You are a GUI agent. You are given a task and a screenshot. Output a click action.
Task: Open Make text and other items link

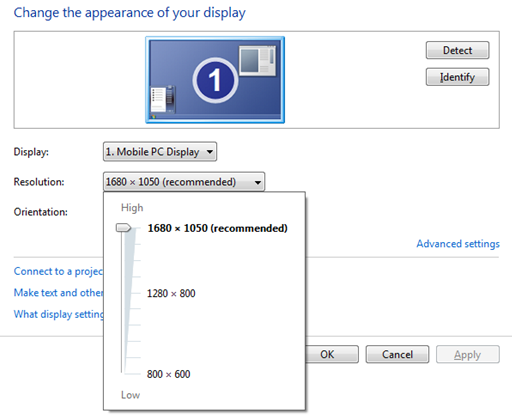[58, 293]
